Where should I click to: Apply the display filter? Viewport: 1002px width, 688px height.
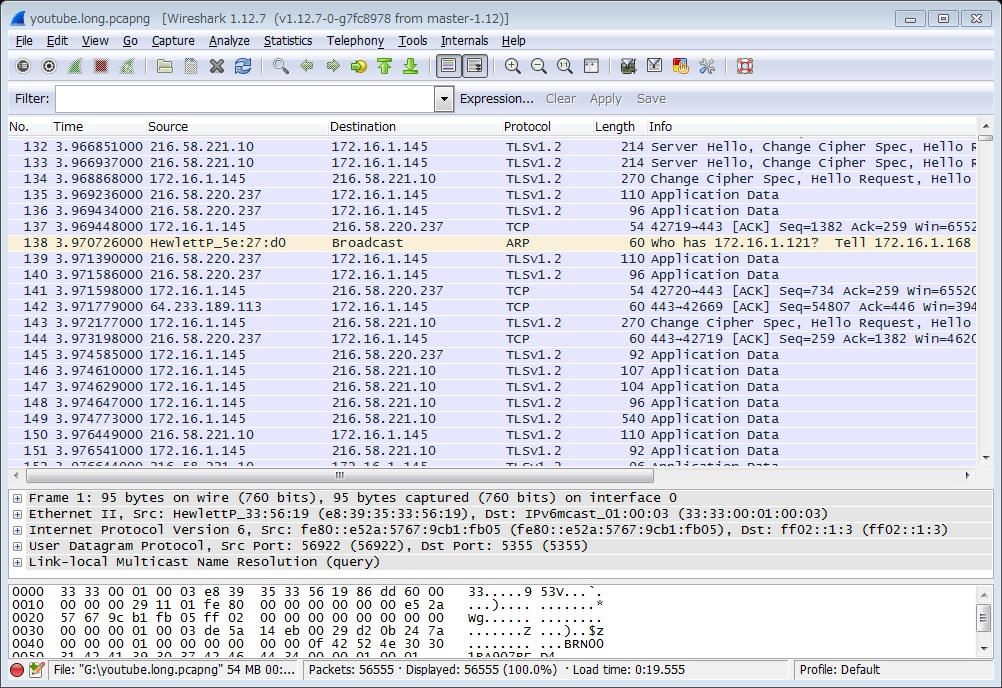606,99
